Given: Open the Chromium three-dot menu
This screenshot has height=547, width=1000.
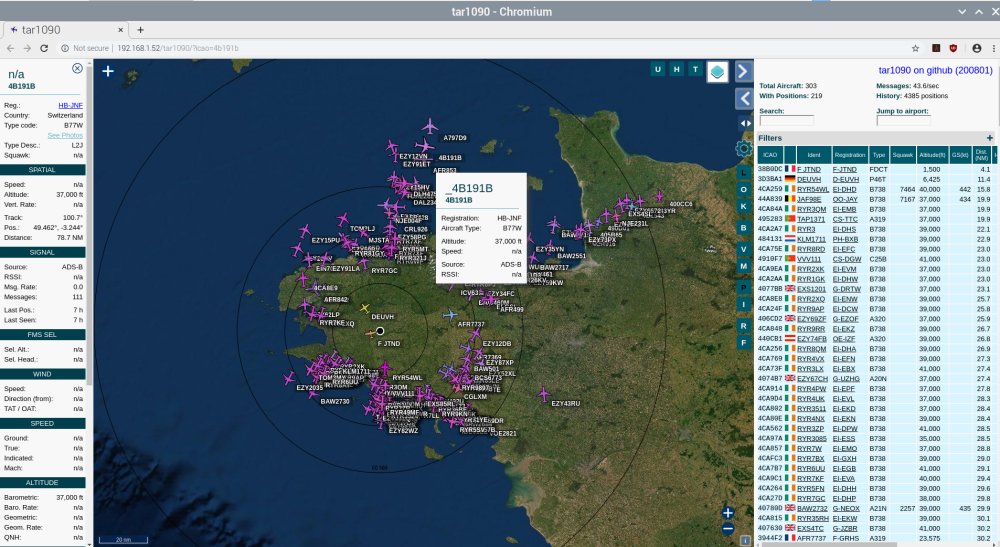Looking at the screenshot, I should (994, 48).
